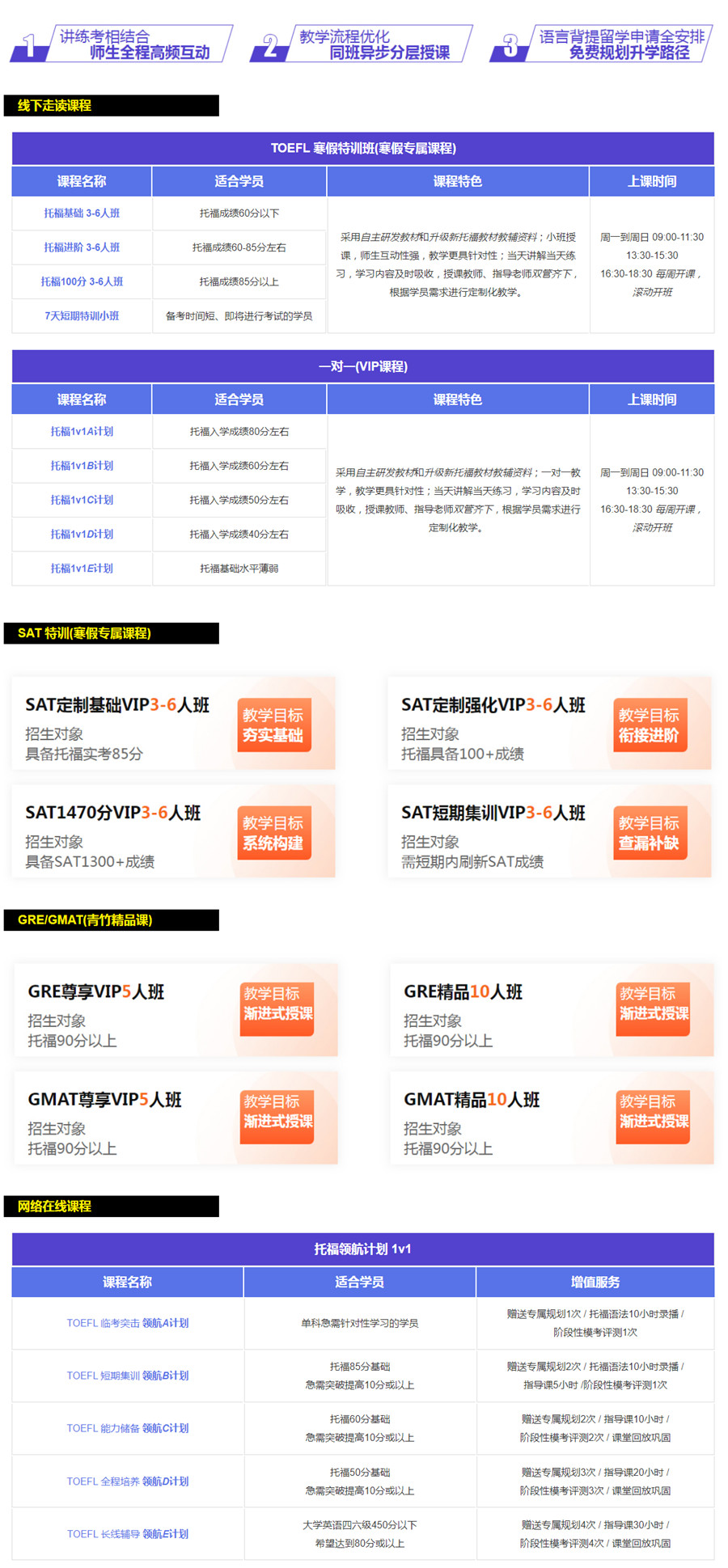Click the GMAT精品10人班 card title

point(472,1100)
